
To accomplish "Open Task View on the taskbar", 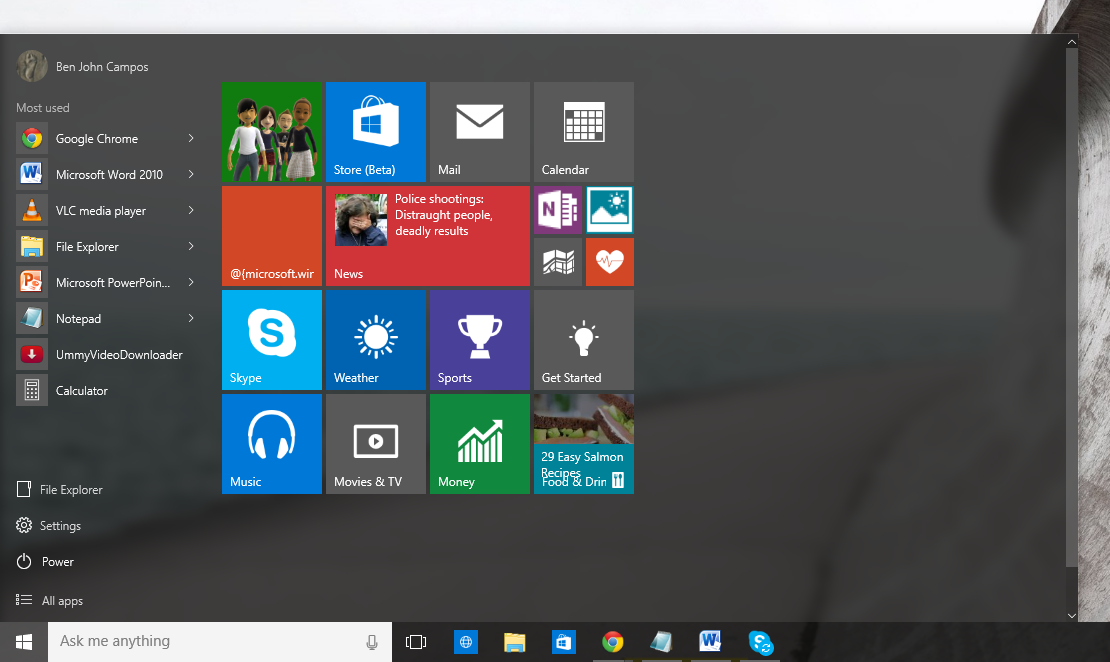I will pos(416,641).
